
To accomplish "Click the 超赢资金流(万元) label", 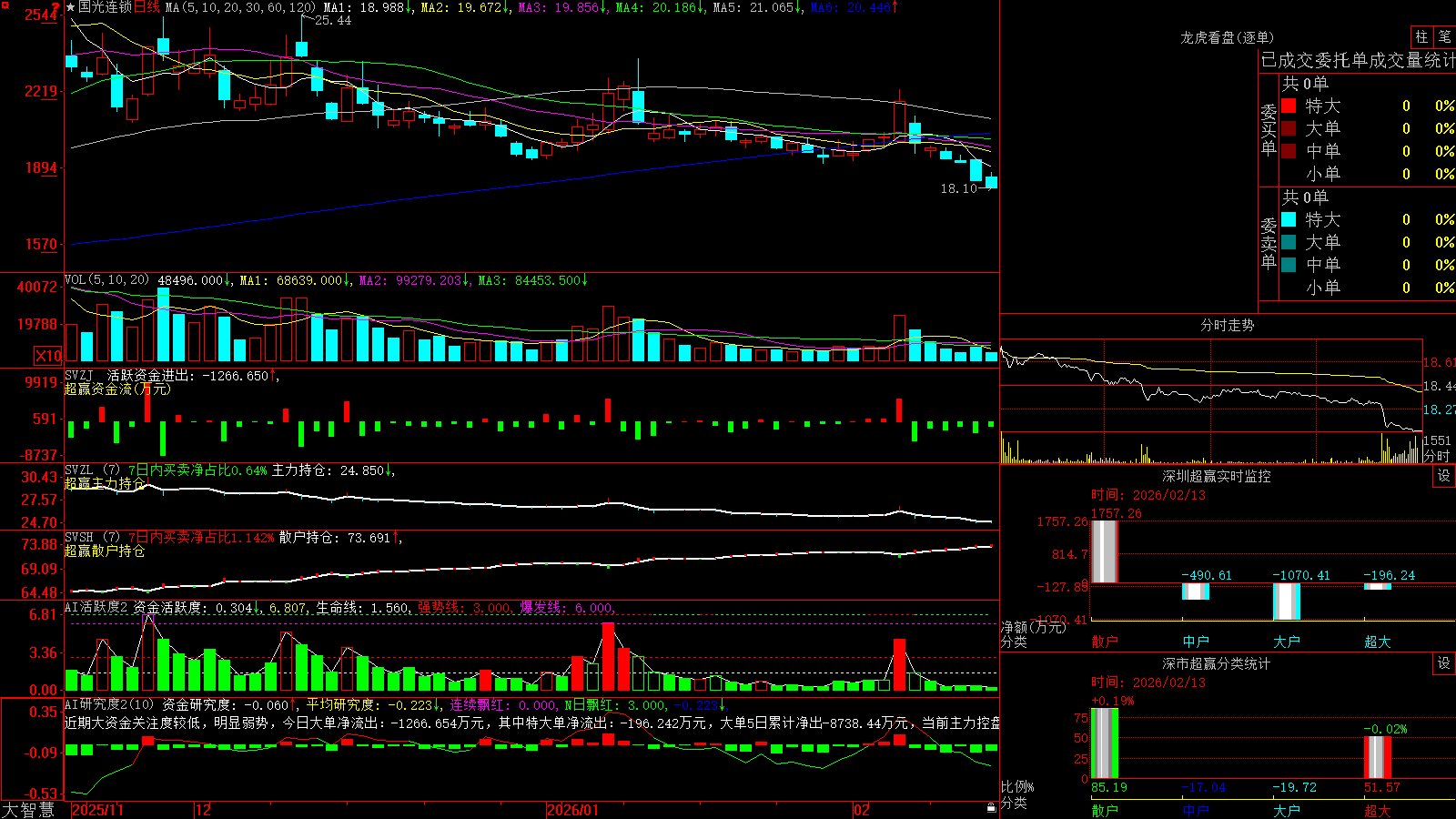I will coord(117,389).
